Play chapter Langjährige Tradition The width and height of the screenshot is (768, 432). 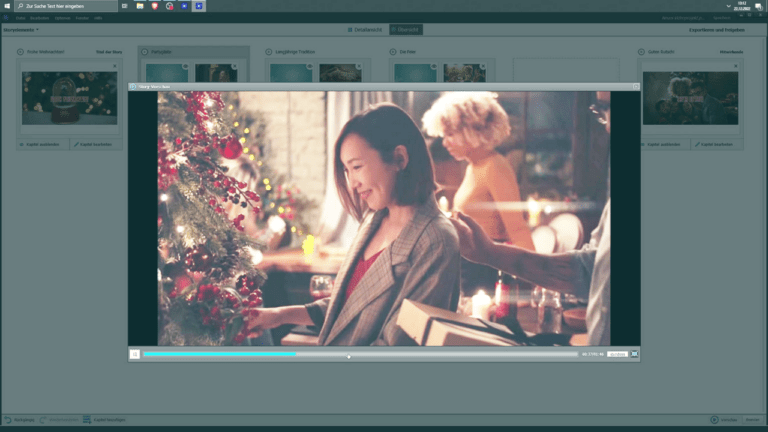[268, 52]
